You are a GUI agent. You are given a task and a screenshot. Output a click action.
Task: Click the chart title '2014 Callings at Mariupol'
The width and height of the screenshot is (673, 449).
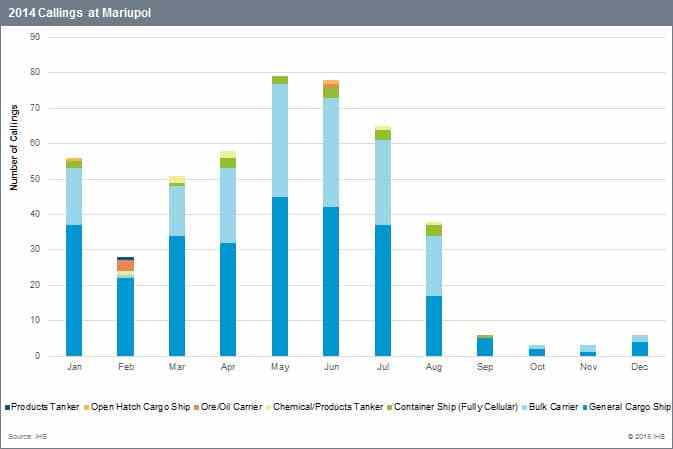click(x=79, y=13)
